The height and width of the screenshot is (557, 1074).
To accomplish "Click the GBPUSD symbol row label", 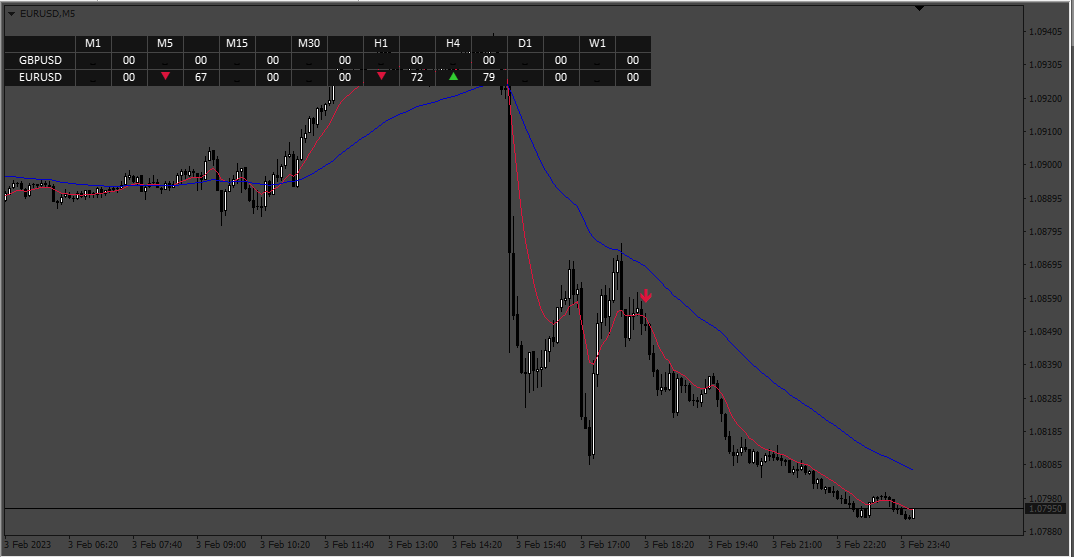I will [x=40, y=60].
